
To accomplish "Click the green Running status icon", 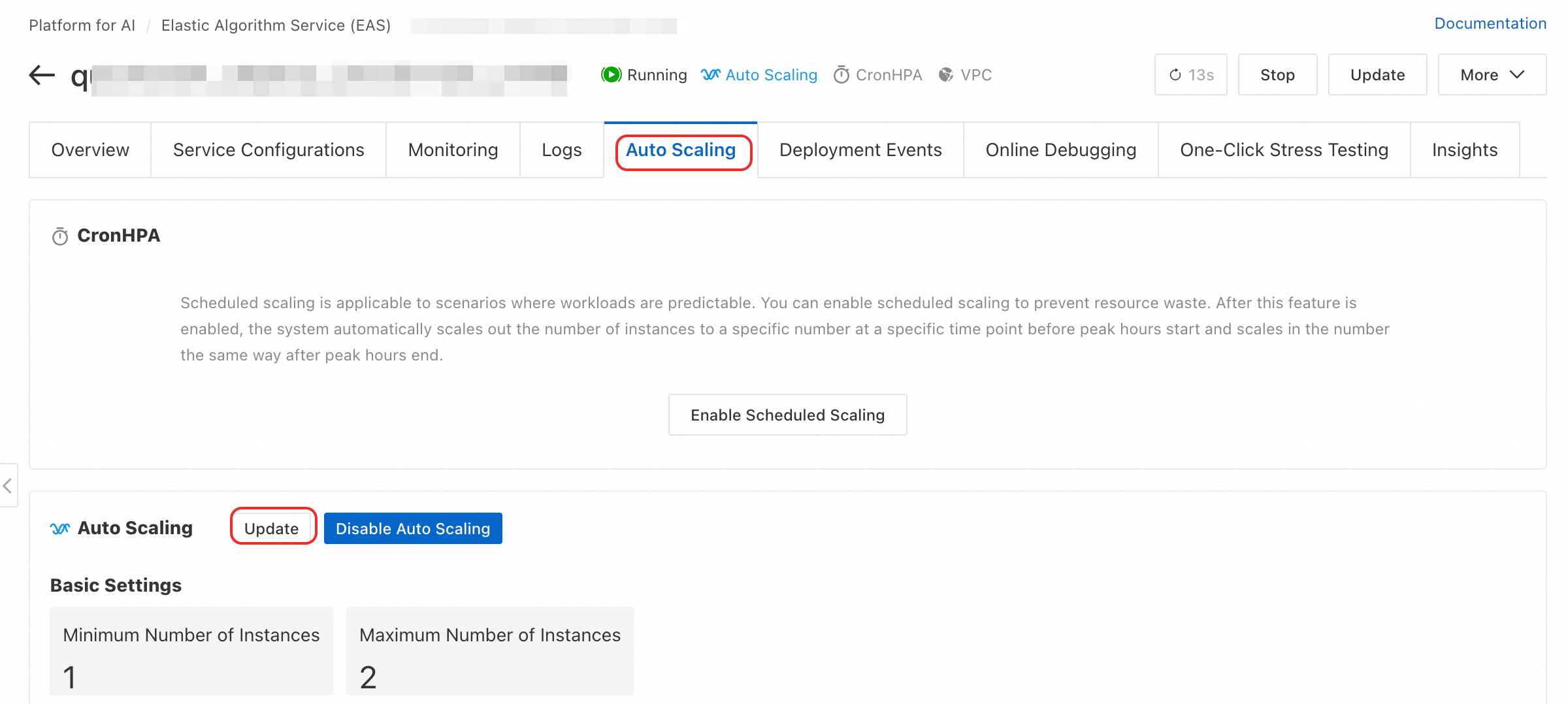I will (611, 75).
